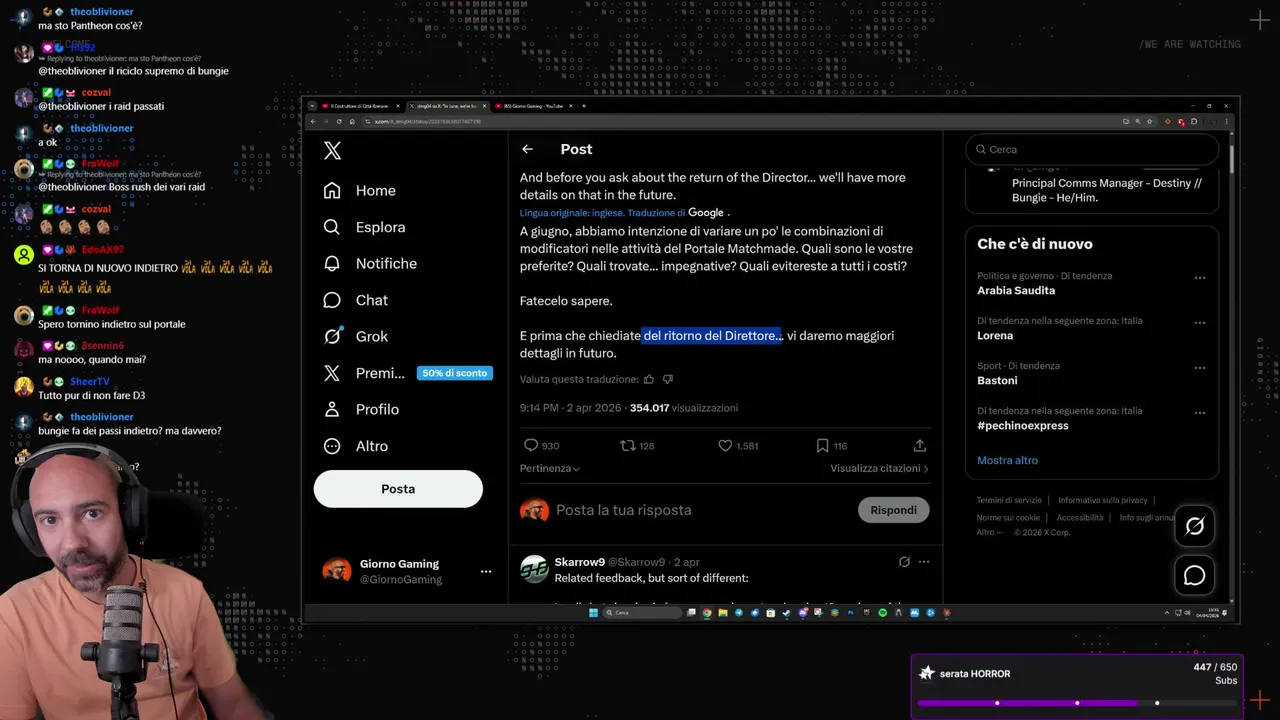Open Notifiche in the X sidebar
1280x720 pixels.
point(370,263)
